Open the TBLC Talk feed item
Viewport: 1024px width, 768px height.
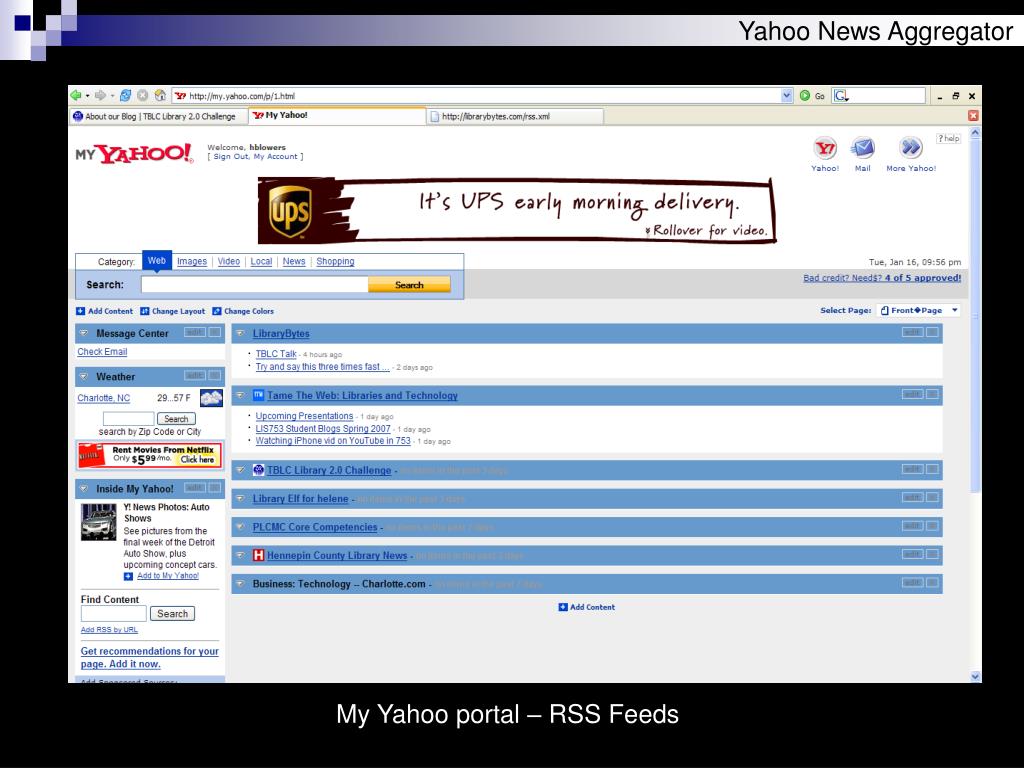coord(276,354)
